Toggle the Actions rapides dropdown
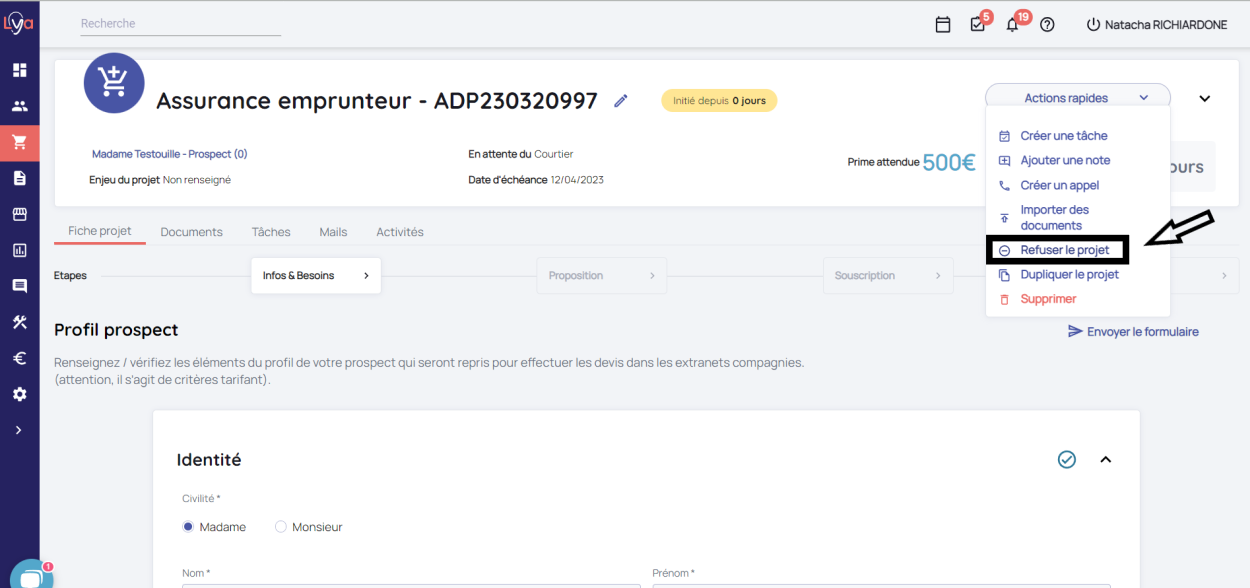Screen dimensions: 1250x588 pyautogui.click(x=1077, y=98)
